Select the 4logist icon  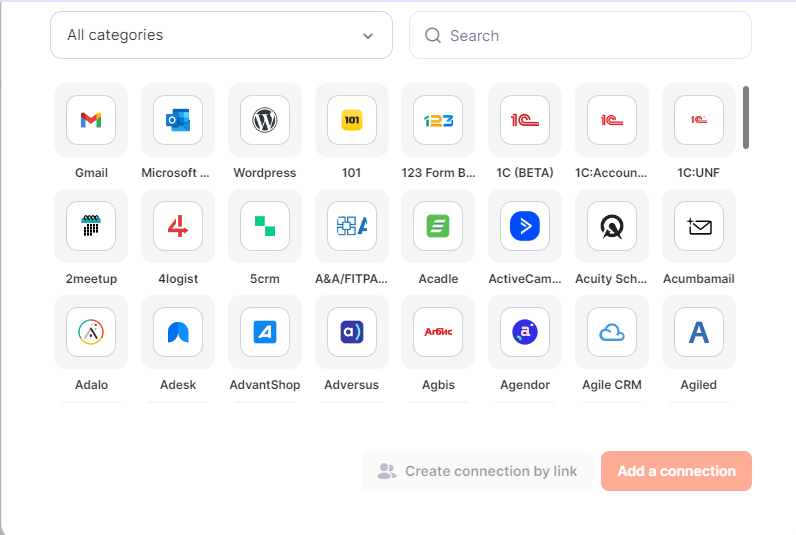click(x=178, y=226)
